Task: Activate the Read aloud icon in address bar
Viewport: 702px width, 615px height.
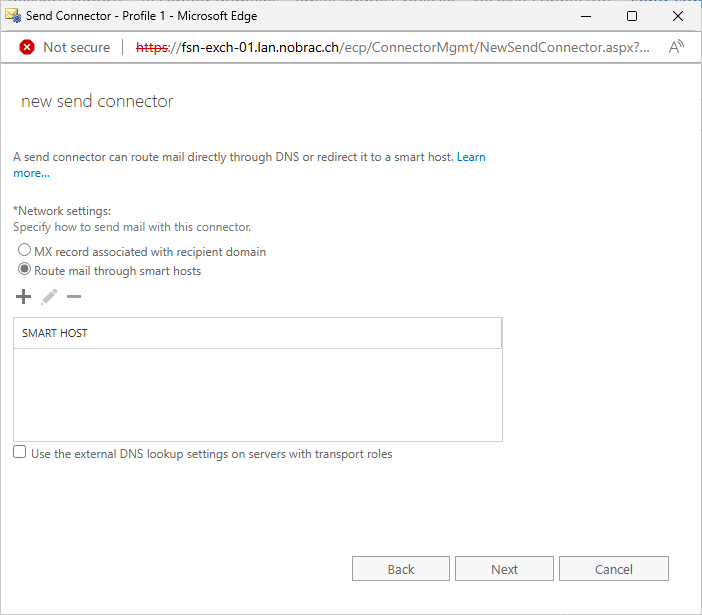Action: pyautogui.click(x=676, y=47)
